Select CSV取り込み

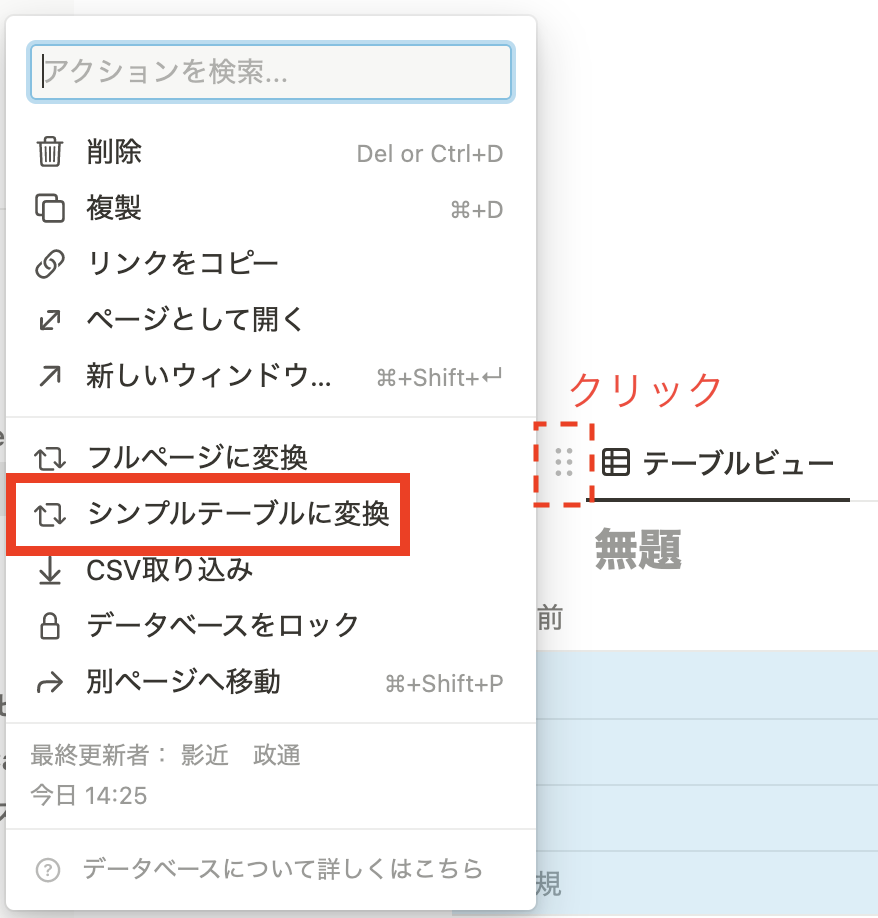coord(270,570)
